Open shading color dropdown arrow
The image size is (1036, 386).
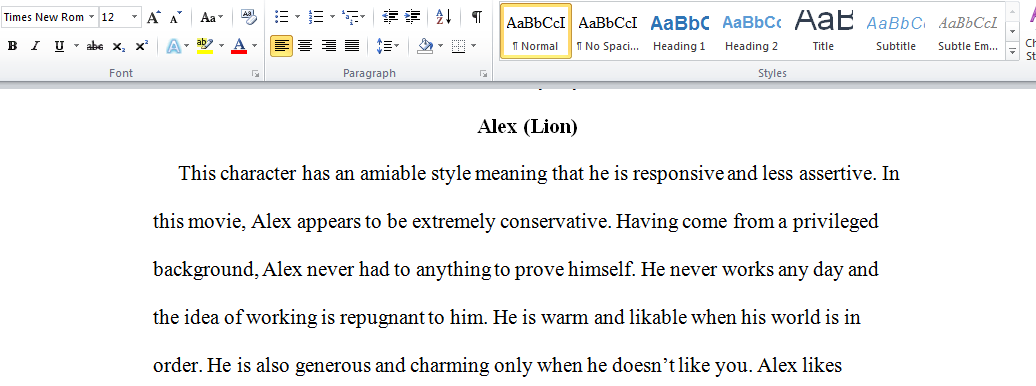pyautogui.click(x=440, y=46)
